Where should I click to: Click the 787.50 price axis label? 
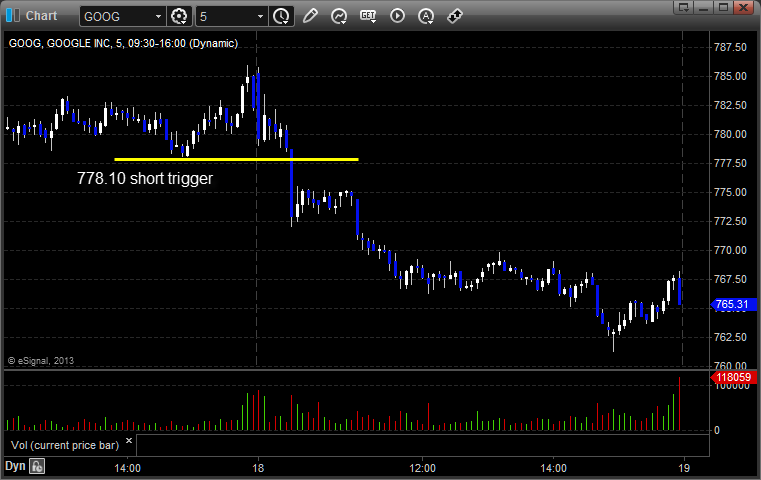click(x=730, y=47)
